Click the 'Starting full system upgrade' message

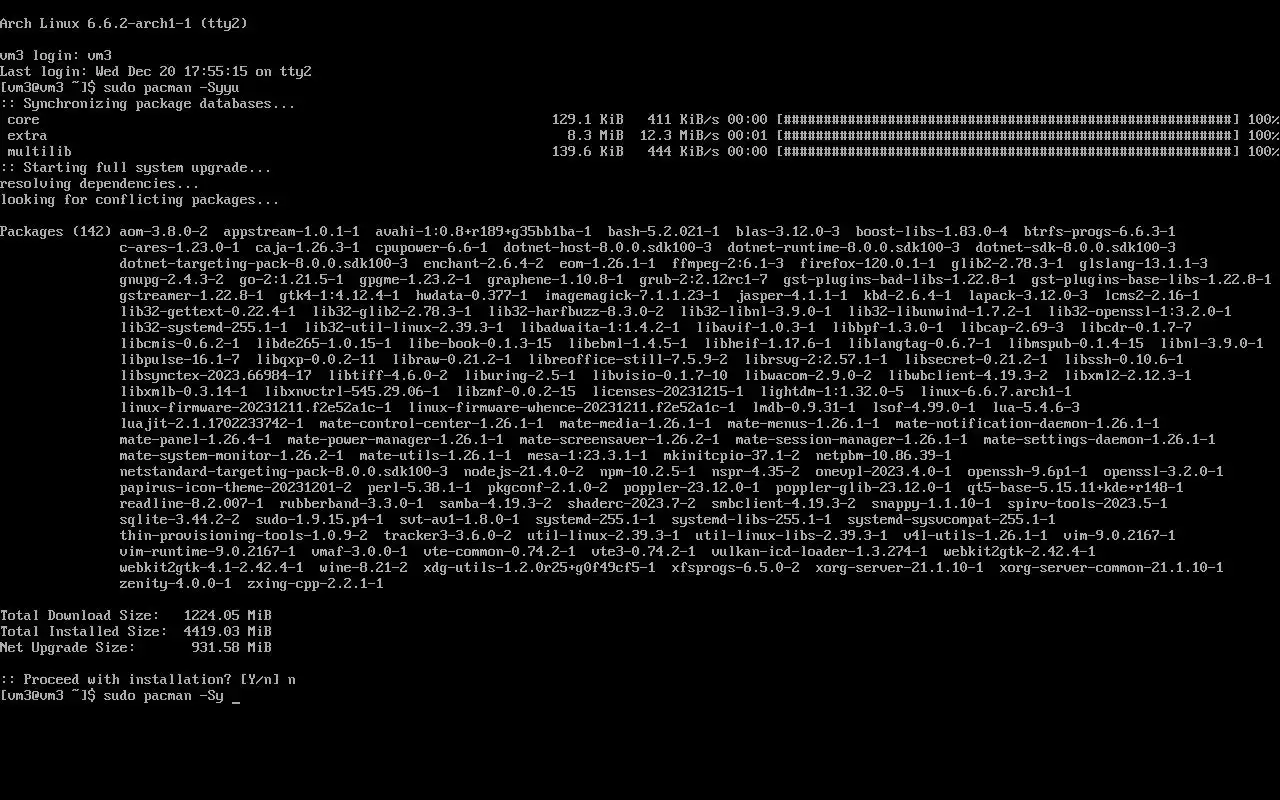(136, 167)
